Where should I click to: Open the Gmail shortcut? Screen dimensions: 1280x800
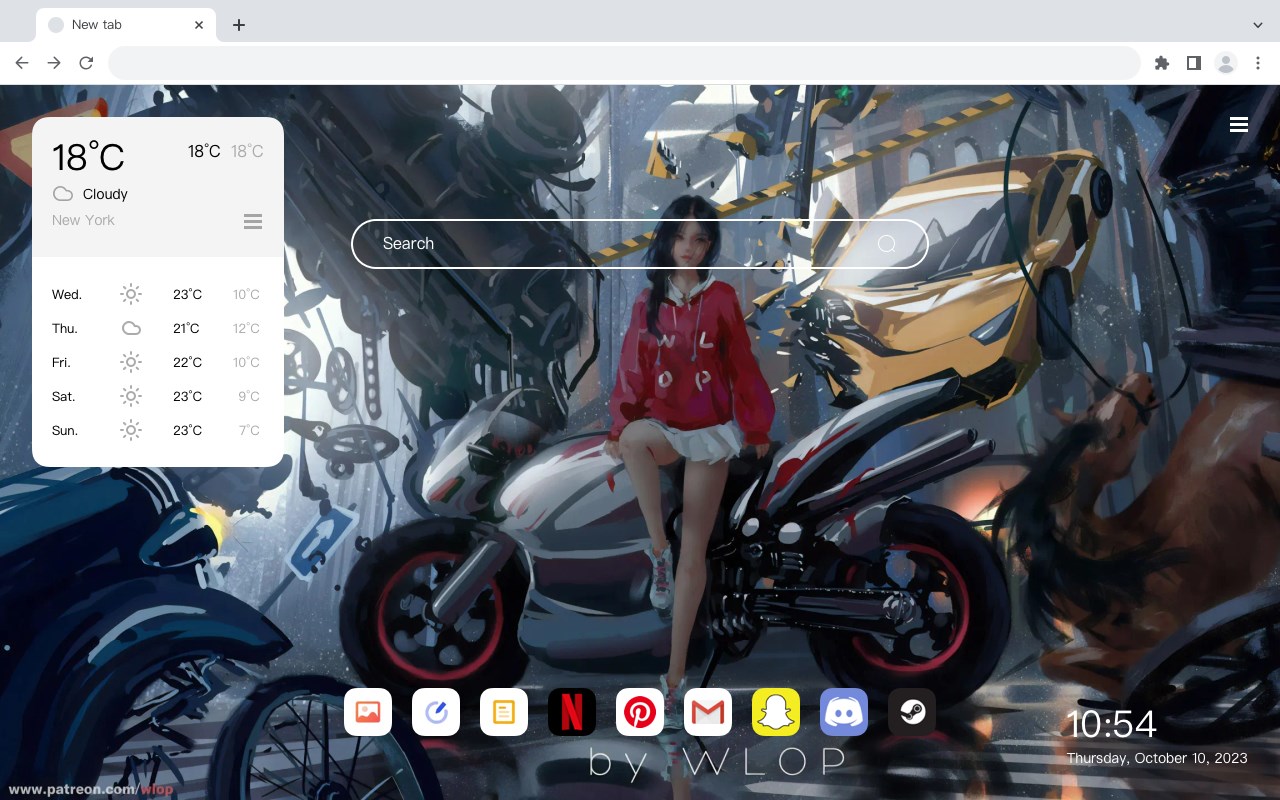click(x=708, y=712)
